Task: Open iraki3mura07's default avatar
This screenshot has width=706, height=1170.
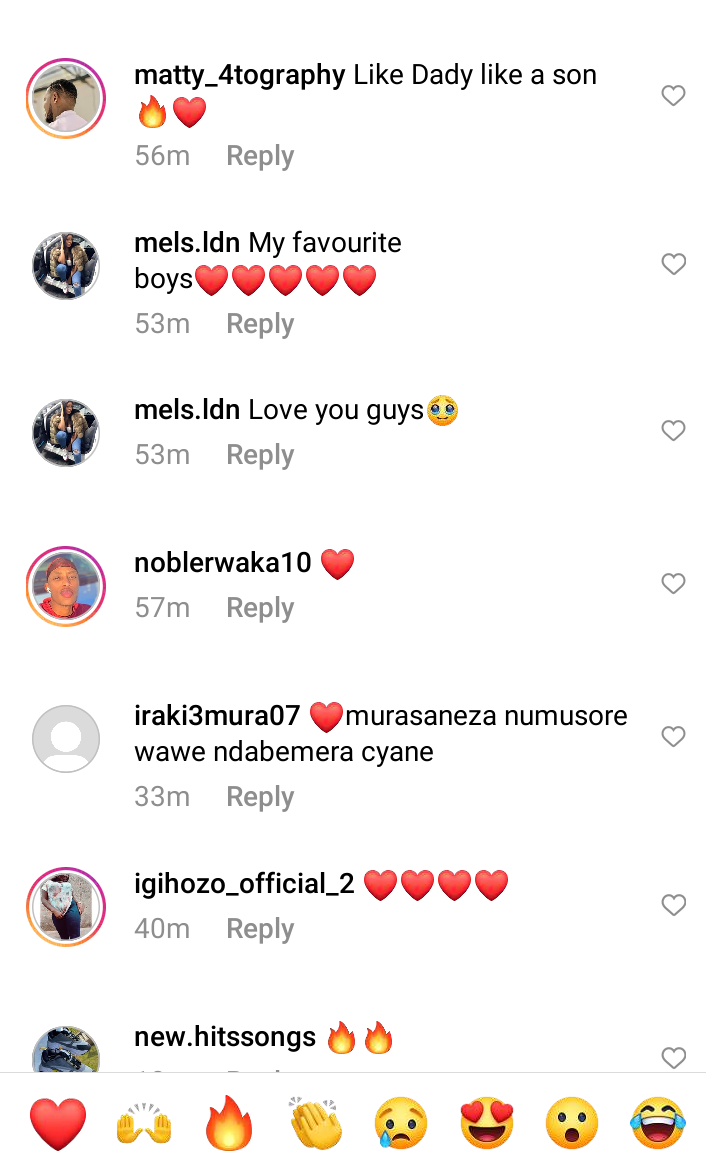Action: point(66,739)
